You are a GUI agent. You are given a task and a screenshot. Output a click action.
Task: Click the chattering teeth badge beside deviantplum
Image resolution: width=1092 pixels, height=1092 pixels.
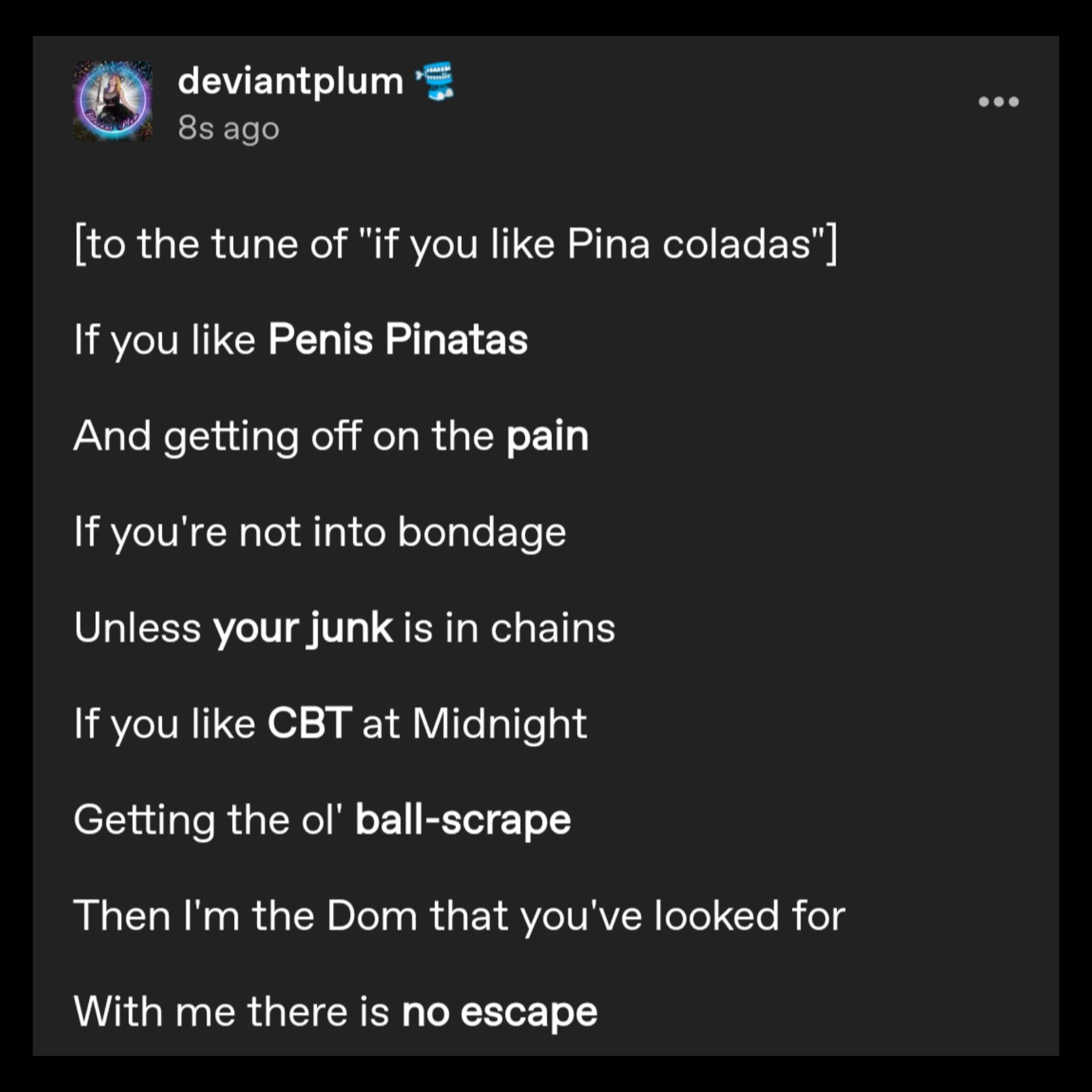435,81
